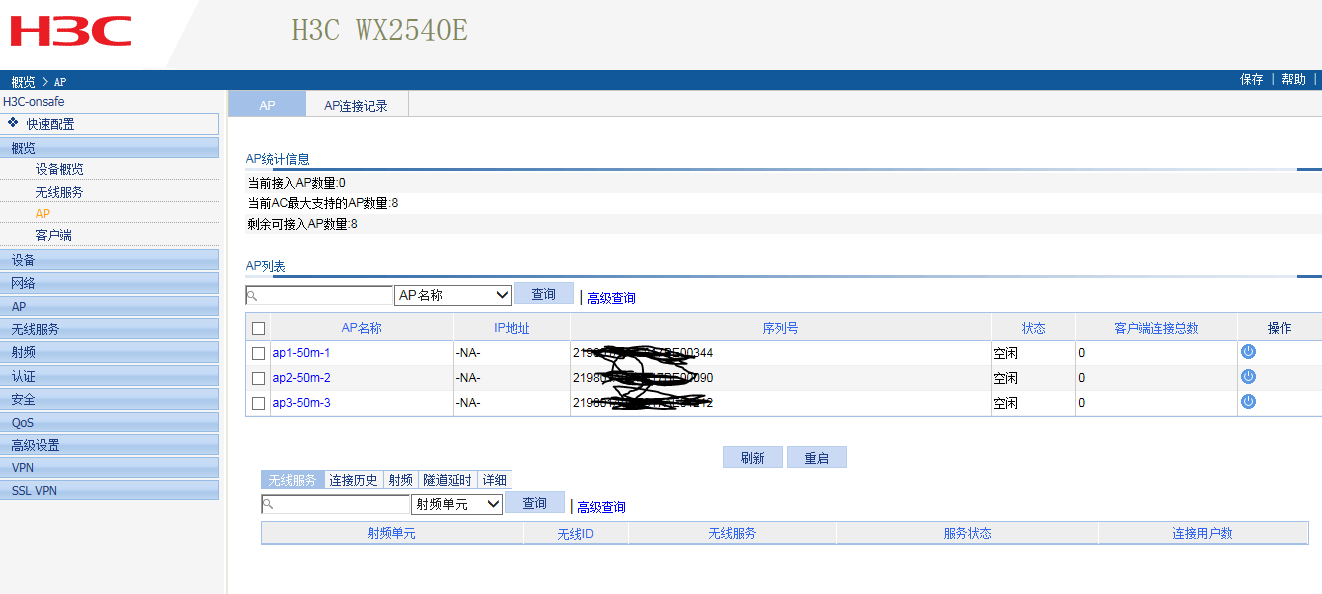This screenshot has height=594, width=1322.
Task: Check the box for ap3-50m-3
Action: 259,403
